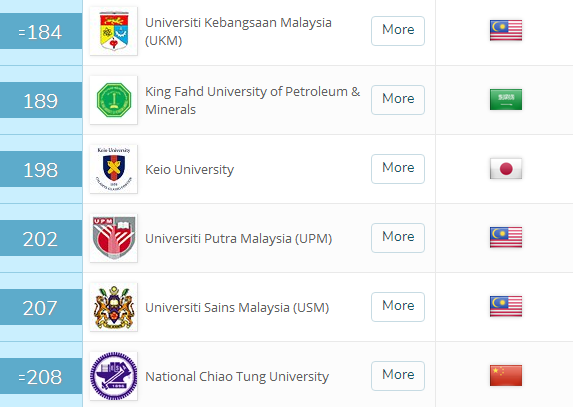Click the Keio University shield logo

(114, 169)
